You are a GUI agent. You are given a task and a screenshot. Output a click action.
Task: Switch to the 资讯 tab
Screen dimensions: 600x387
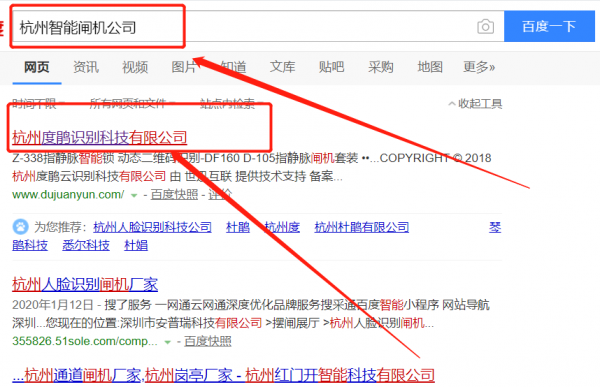point(86,67)
